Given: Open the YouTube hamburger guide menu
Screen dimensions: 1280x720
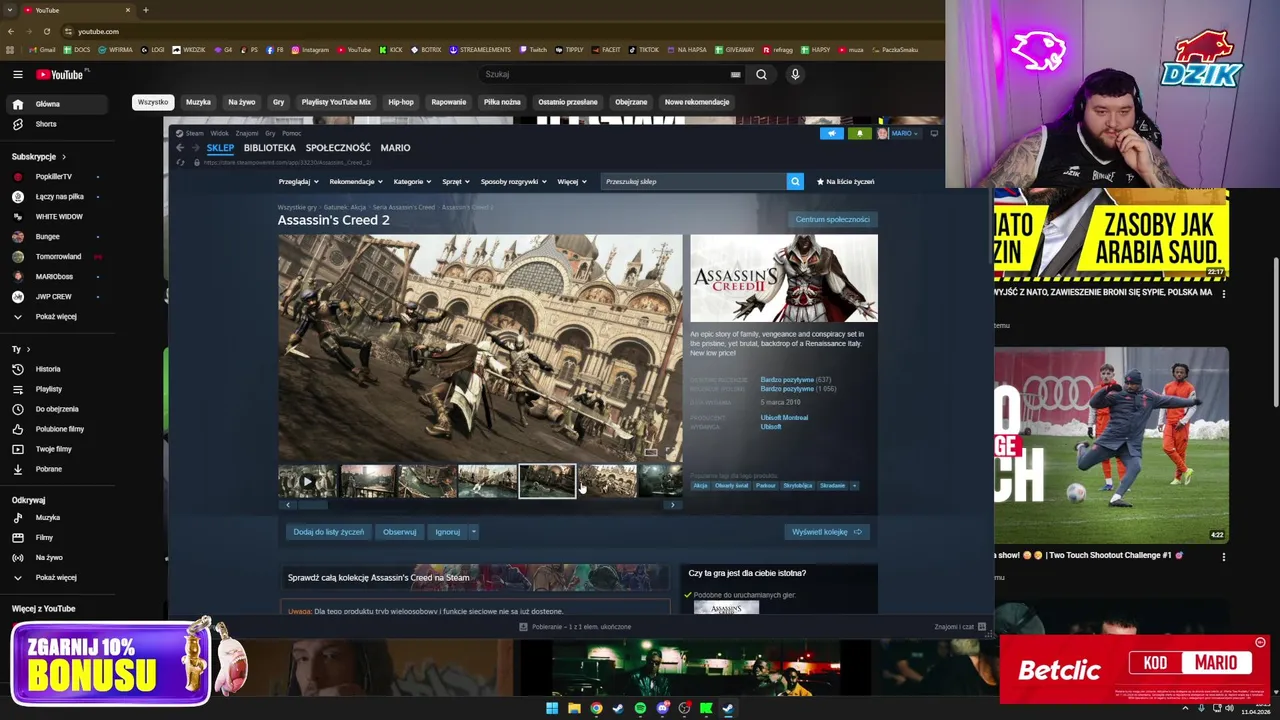Looking at the screenshot, I should [x=17, y=74].
